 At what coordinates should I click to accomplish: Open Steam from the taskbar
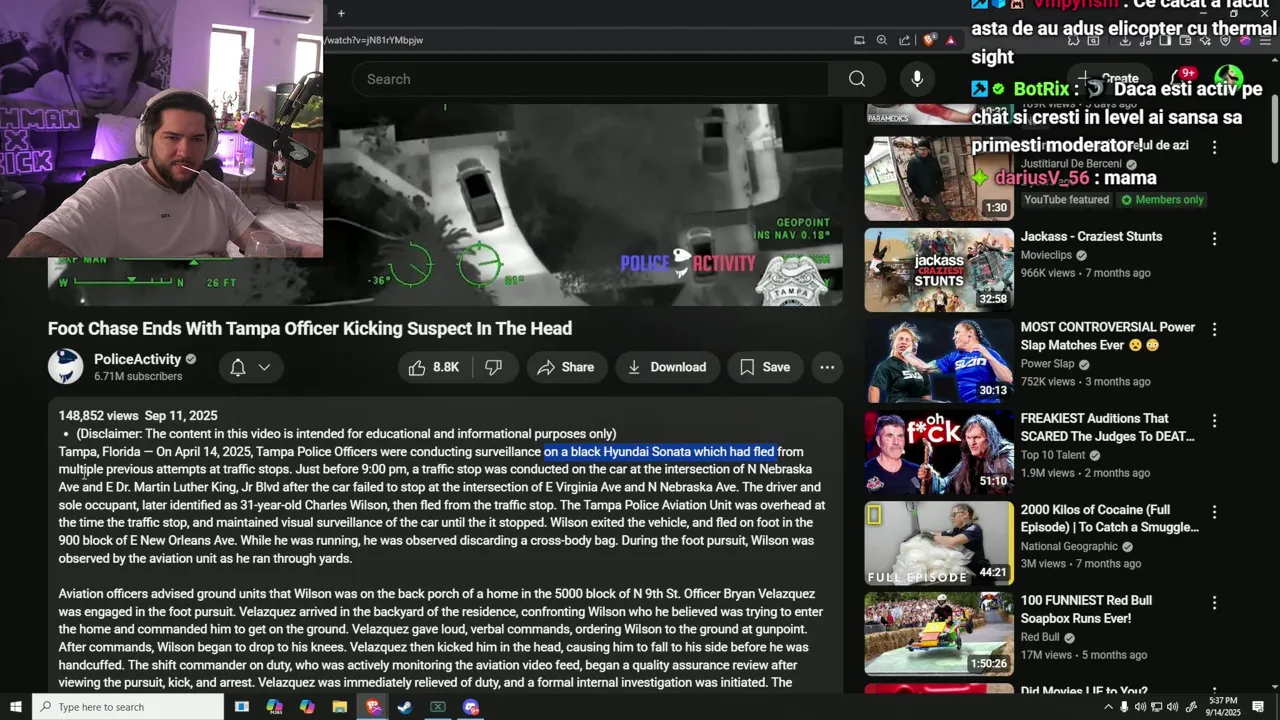pyautogui.click(x=405, y=707)
